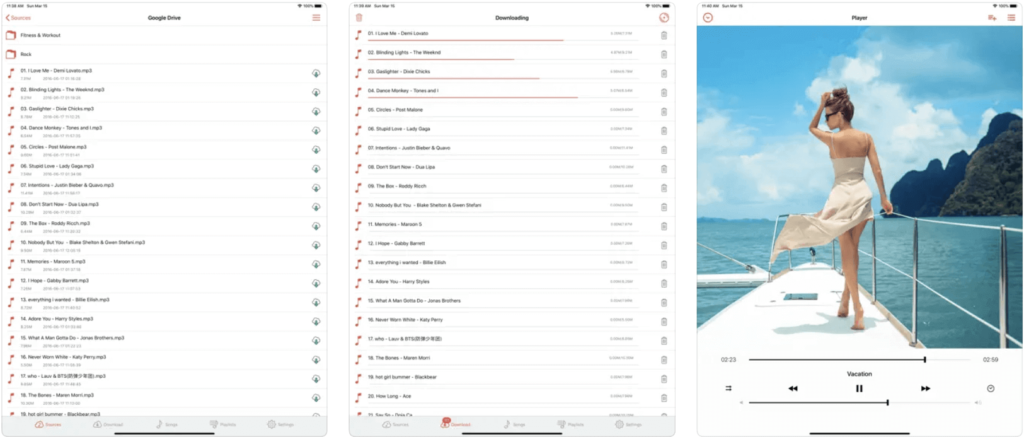The width and height of the screenshot is (1024, 437).
Task: Select 12. I Hope - Gabby Barrett.mp3 file
Action: click(163, 283)
